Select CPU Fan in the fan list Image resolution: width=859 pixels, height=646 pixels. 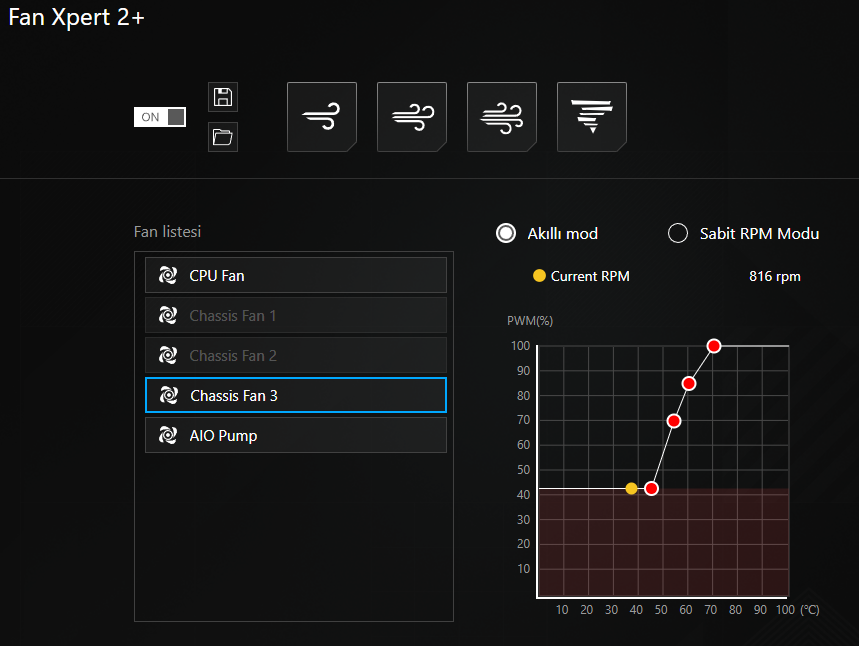(296, 275)
